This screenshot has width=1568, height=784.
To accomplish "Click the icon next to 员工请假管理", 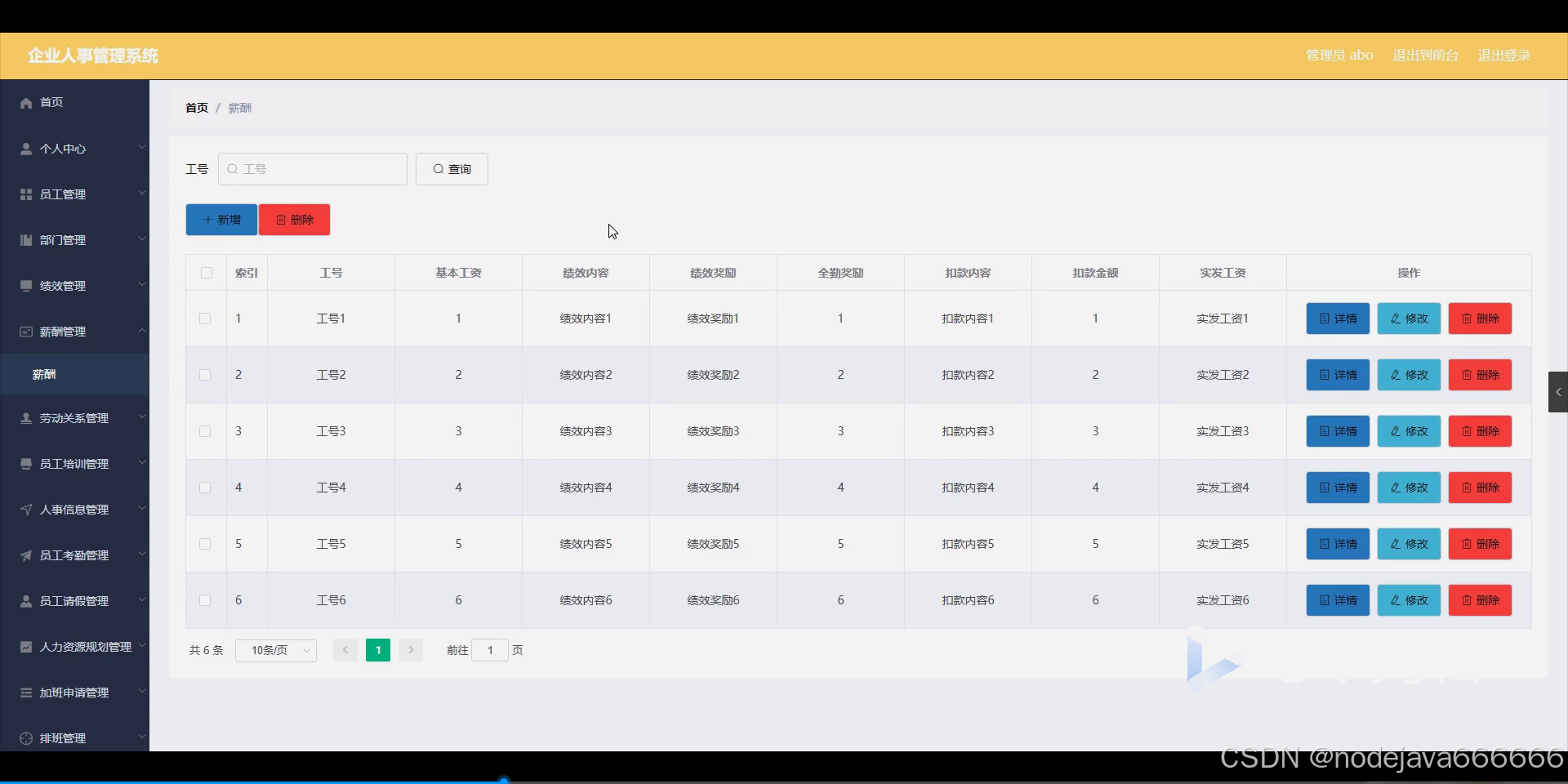I will 26,601.
